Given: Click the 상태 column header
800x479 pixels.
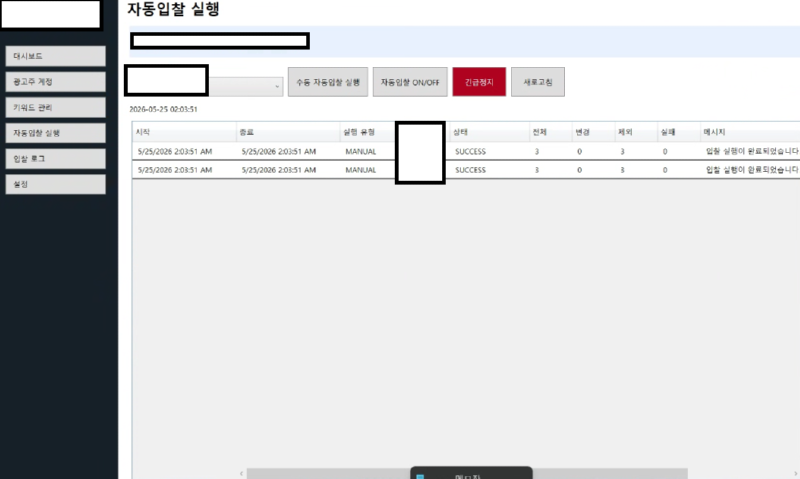Looking at the screenshot, I should tap(489, 132).
